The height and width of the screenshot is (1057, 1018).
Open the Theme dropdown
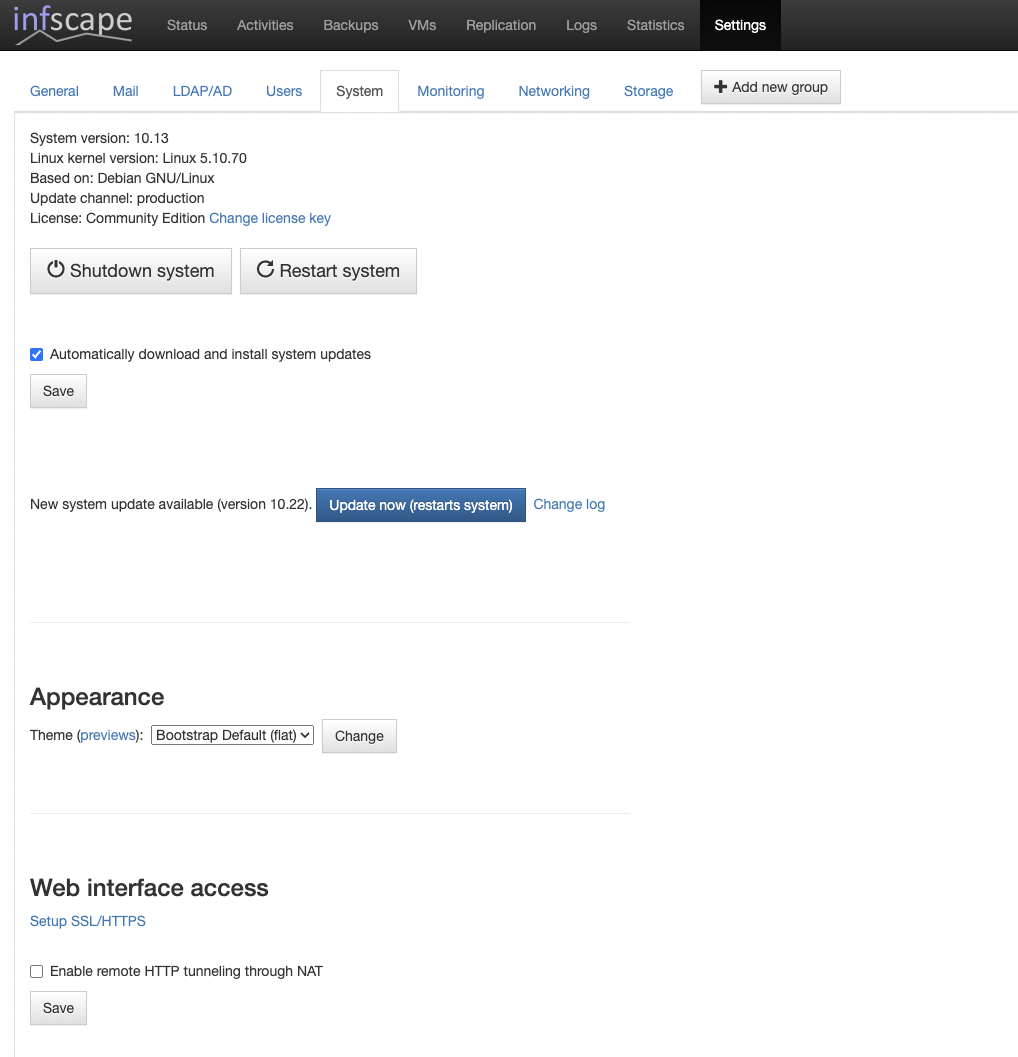click(x=232, y=735)
